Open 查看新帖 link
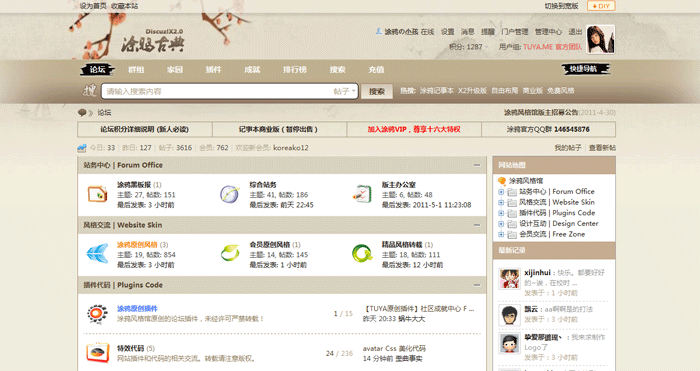The width and height of the screenshot is (700, 371). point(602,148)
